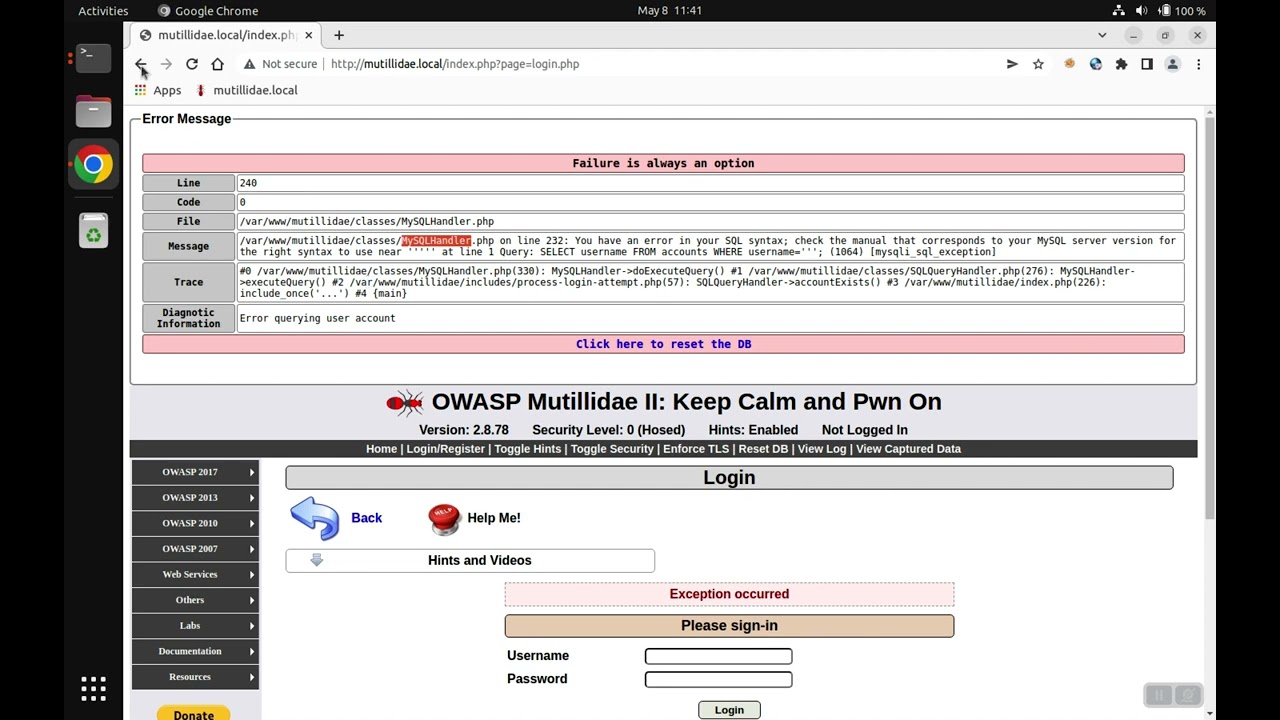Viewport: 1280px width, 720px height.
Task: Open View Captured Data link
Action: click(x=908, y=449)
